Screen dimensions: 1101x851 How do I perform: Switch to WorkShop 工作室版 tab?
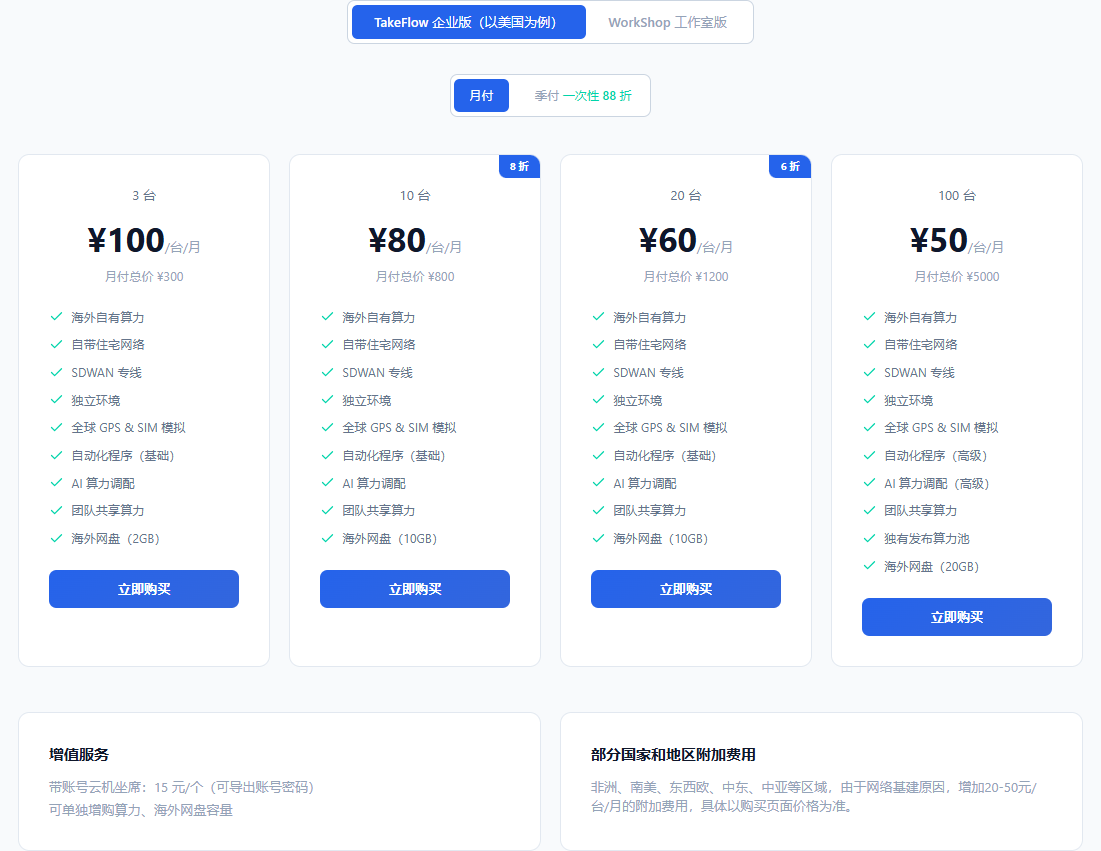click(x=667, y=22)
